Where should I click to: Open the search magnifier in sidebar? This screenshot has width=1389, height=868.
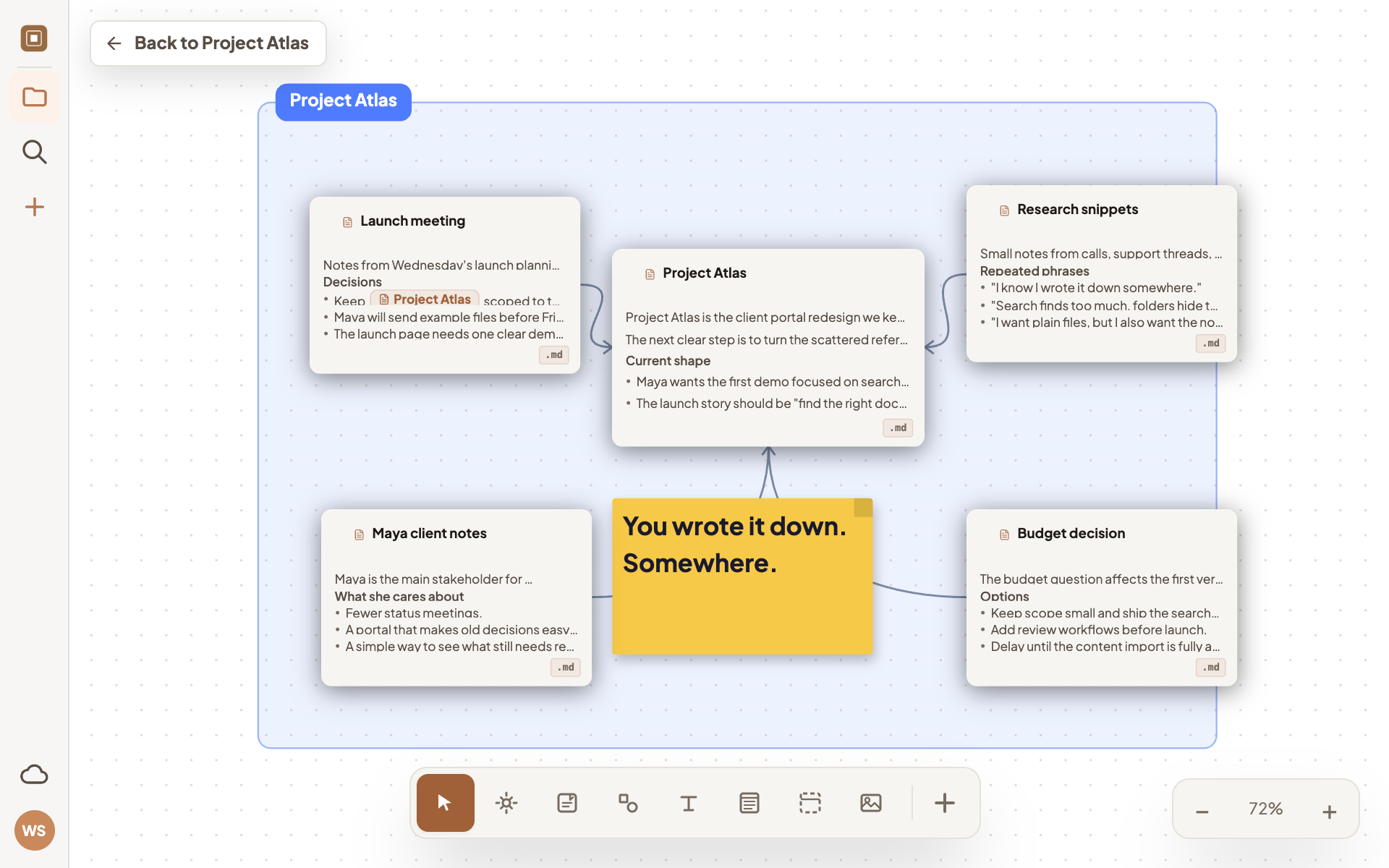34,152
